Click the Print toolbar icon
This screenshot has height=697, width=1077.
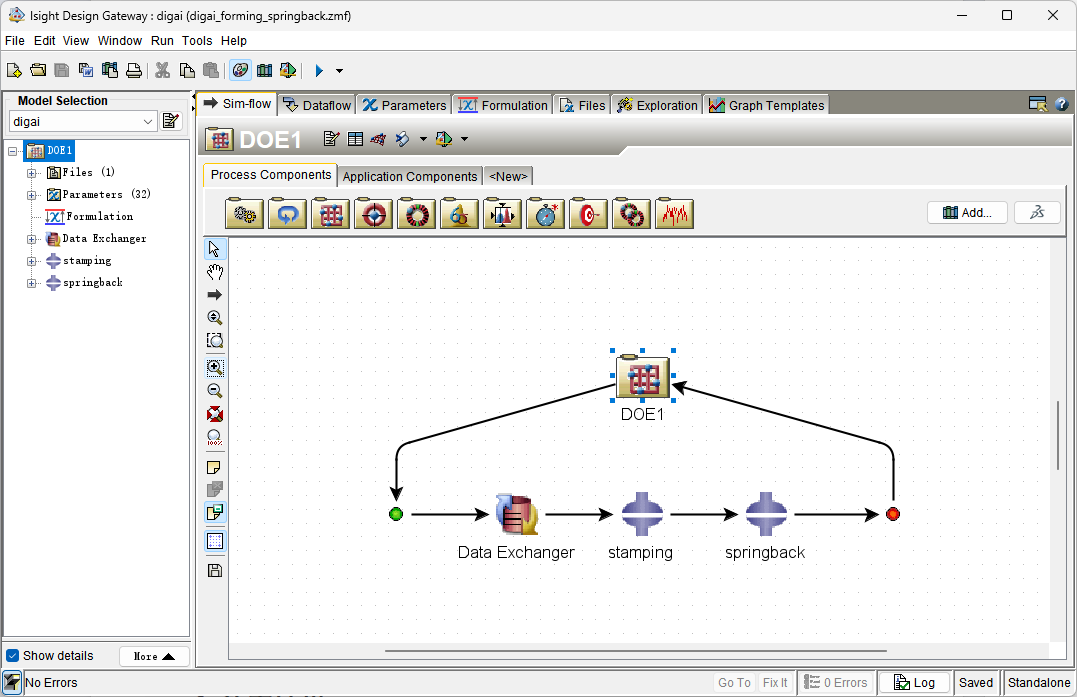[134, 70]
